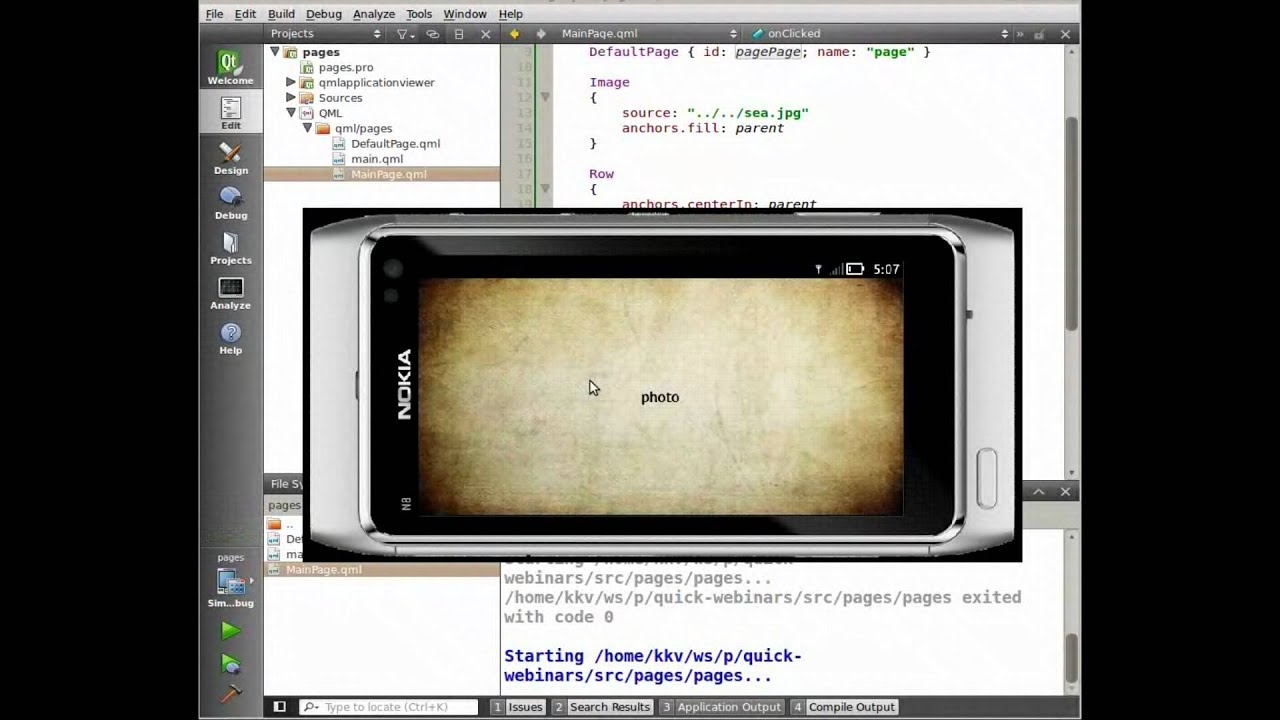The image size is (1280, 720).
Task: Select main.qml in project tree
Action: [x=377, y=159]
